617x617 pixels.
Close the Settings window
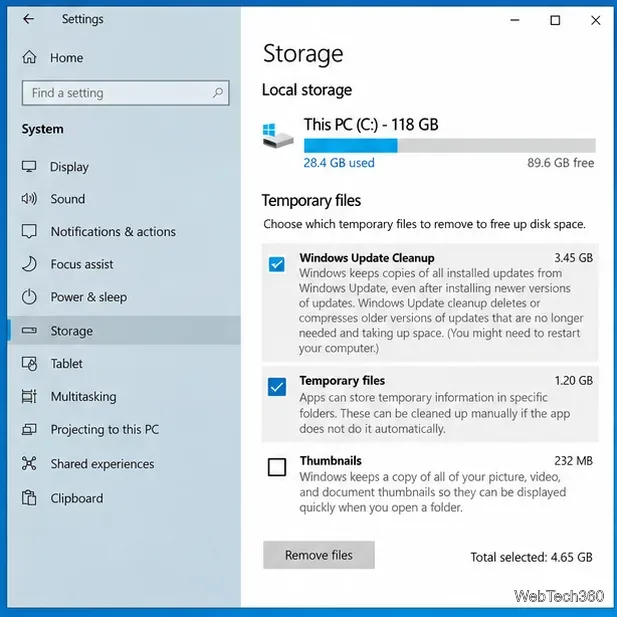click(x=595, y=20)
